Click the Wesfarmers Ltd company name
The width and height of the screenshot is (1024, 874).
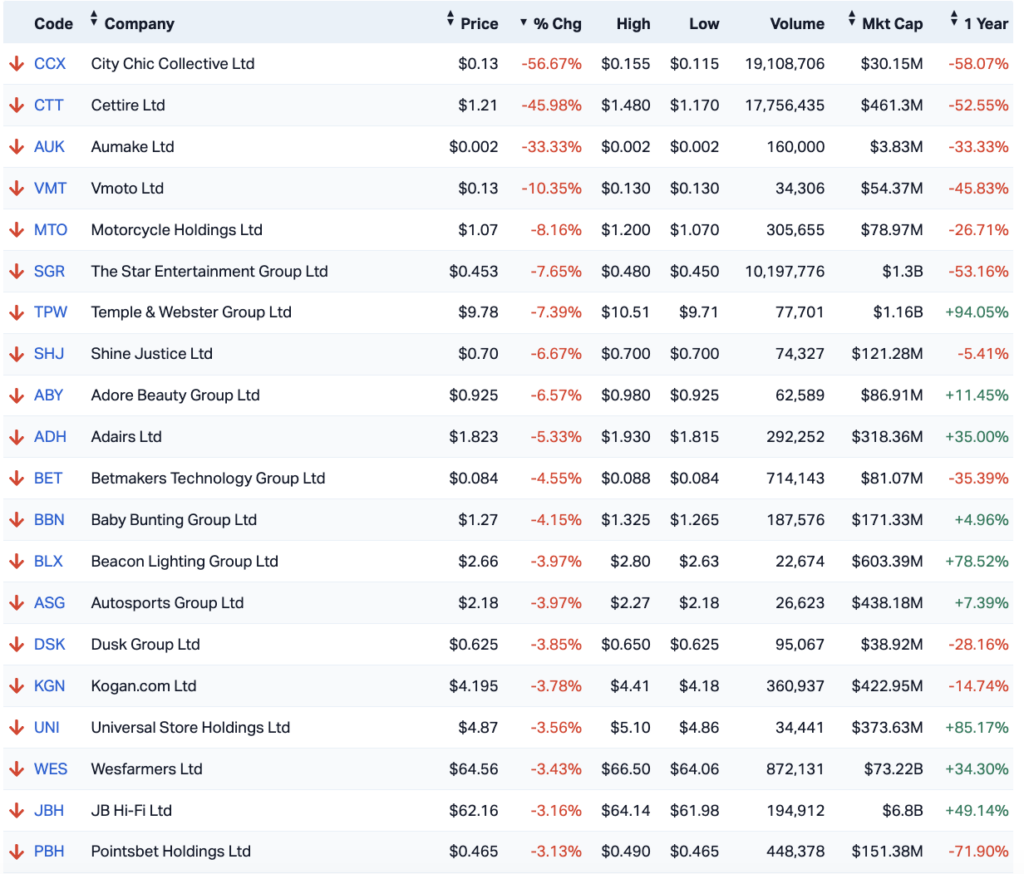[x=146, y=769]
